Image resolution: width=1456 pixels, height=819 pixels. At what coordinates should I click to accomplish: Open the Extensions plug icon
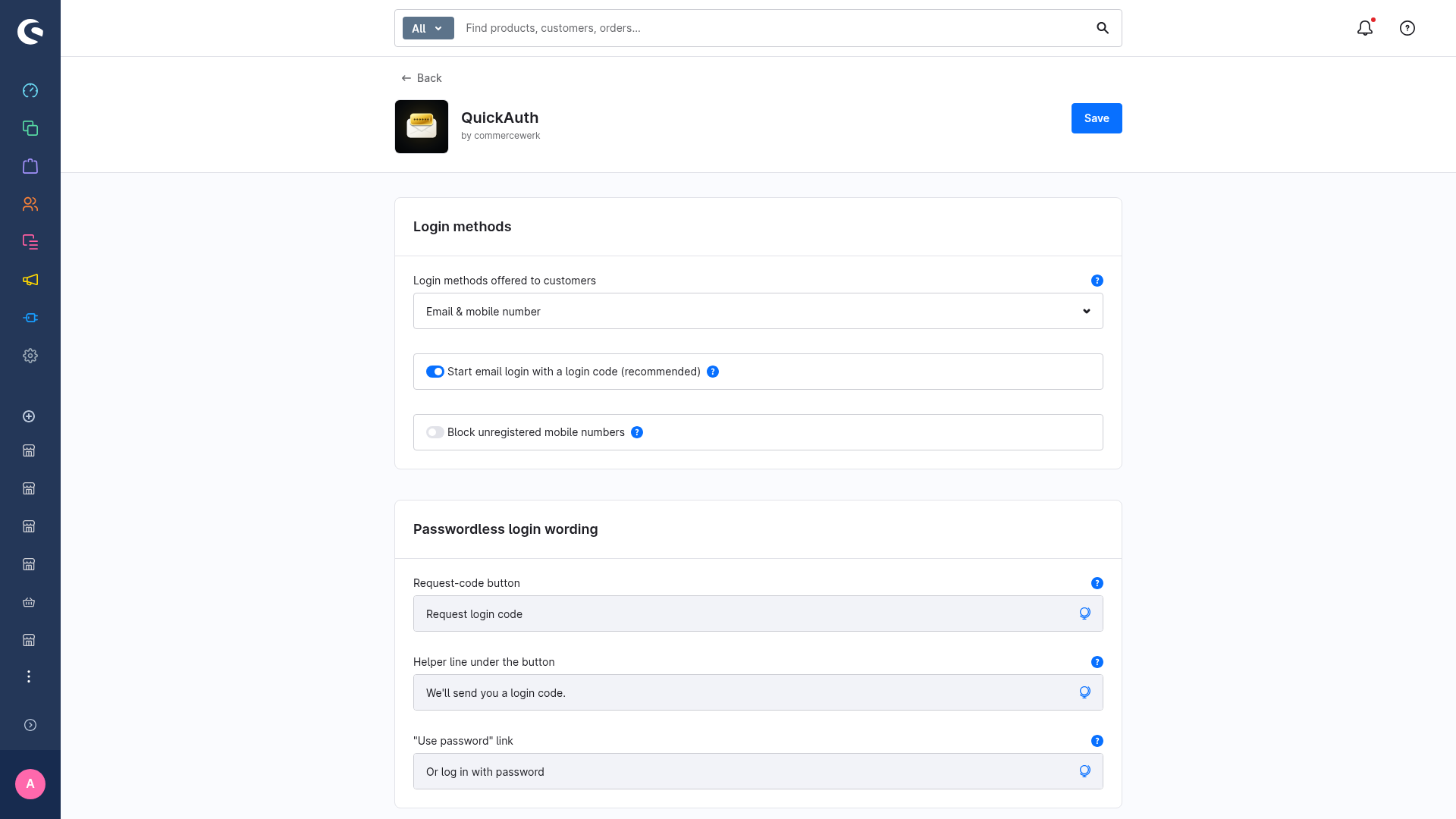point(30,318)
